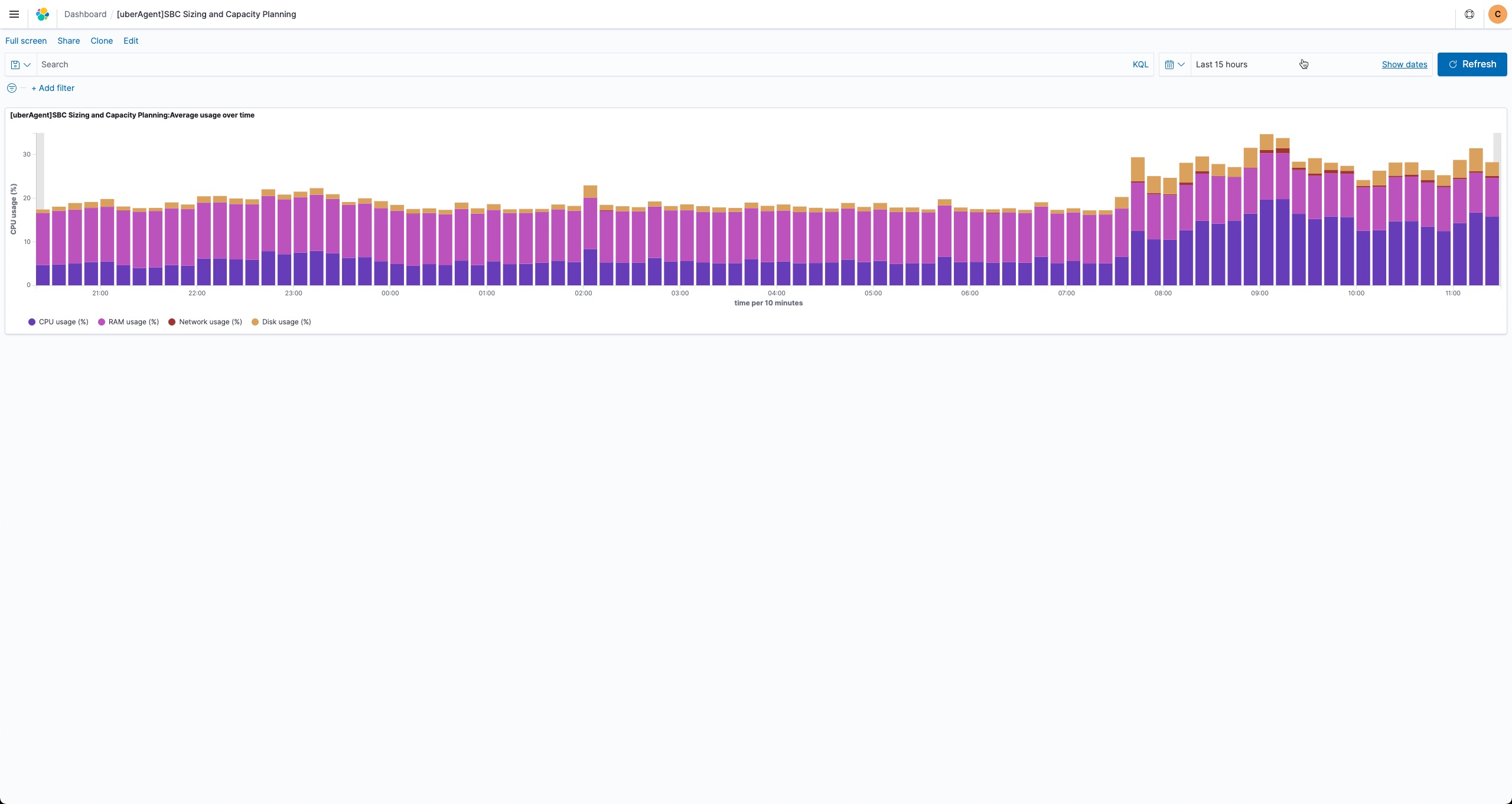Screen dimensions: 1512x804
Task: Go to Dashboard breadcrumb
Action: [x=85, y=14]
